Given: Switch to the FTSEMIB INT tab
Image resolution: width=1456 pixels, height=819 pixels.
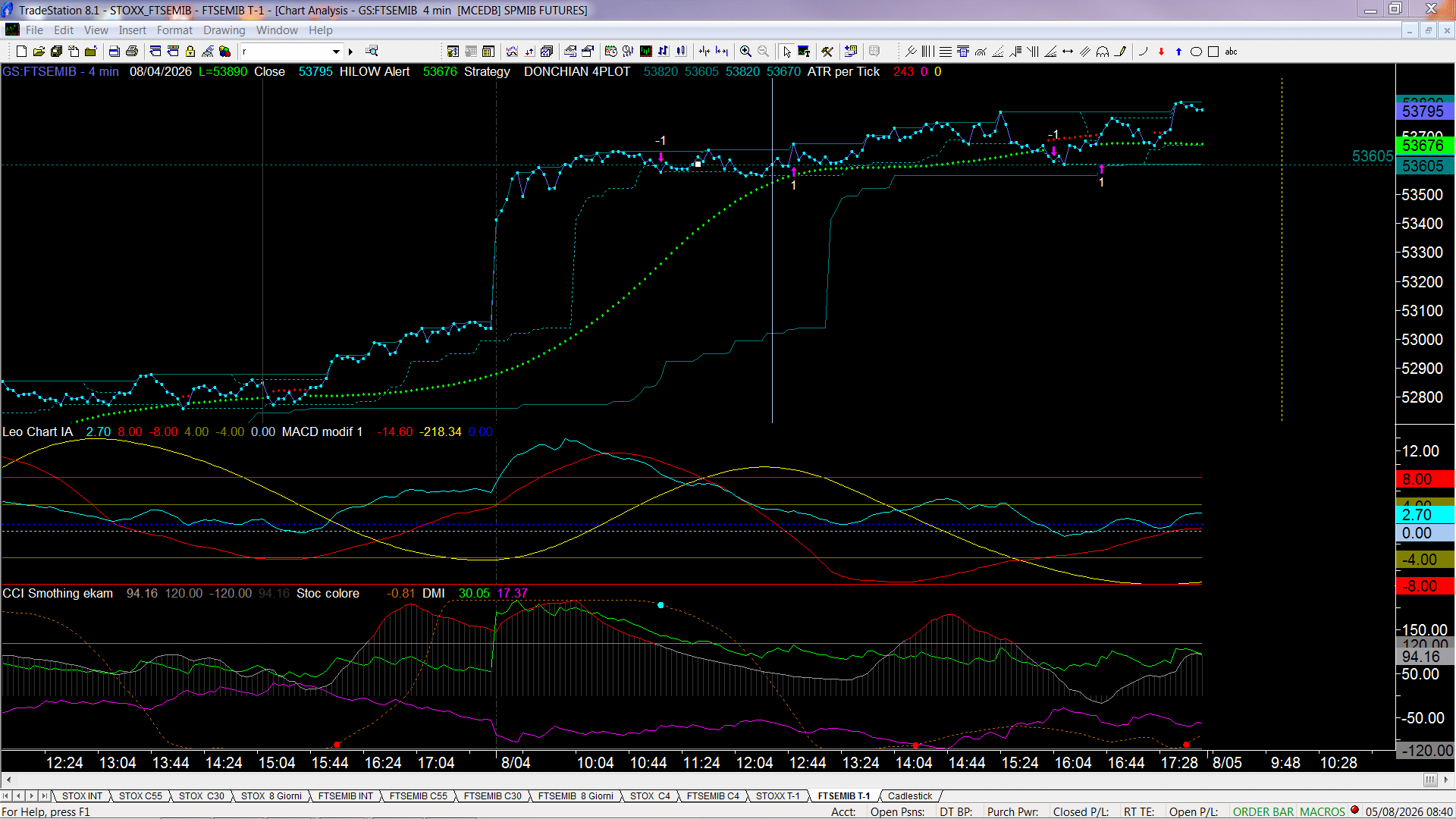Looking at the screenshot, I should point(346,796).
